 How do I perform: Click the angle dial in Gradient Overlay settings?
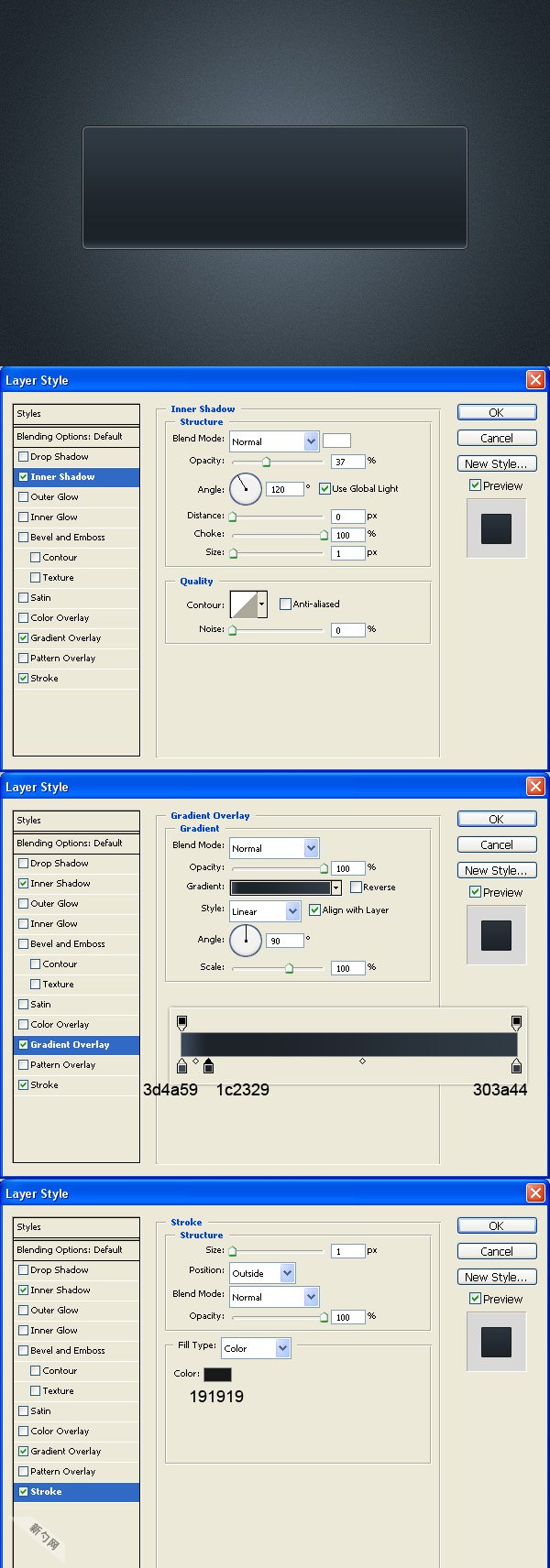click(246, 940)
